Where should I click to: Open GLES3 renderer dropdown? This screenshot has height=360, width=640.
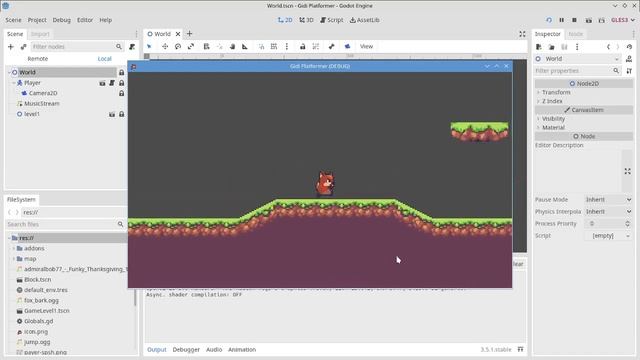click(x=622, y=20)
